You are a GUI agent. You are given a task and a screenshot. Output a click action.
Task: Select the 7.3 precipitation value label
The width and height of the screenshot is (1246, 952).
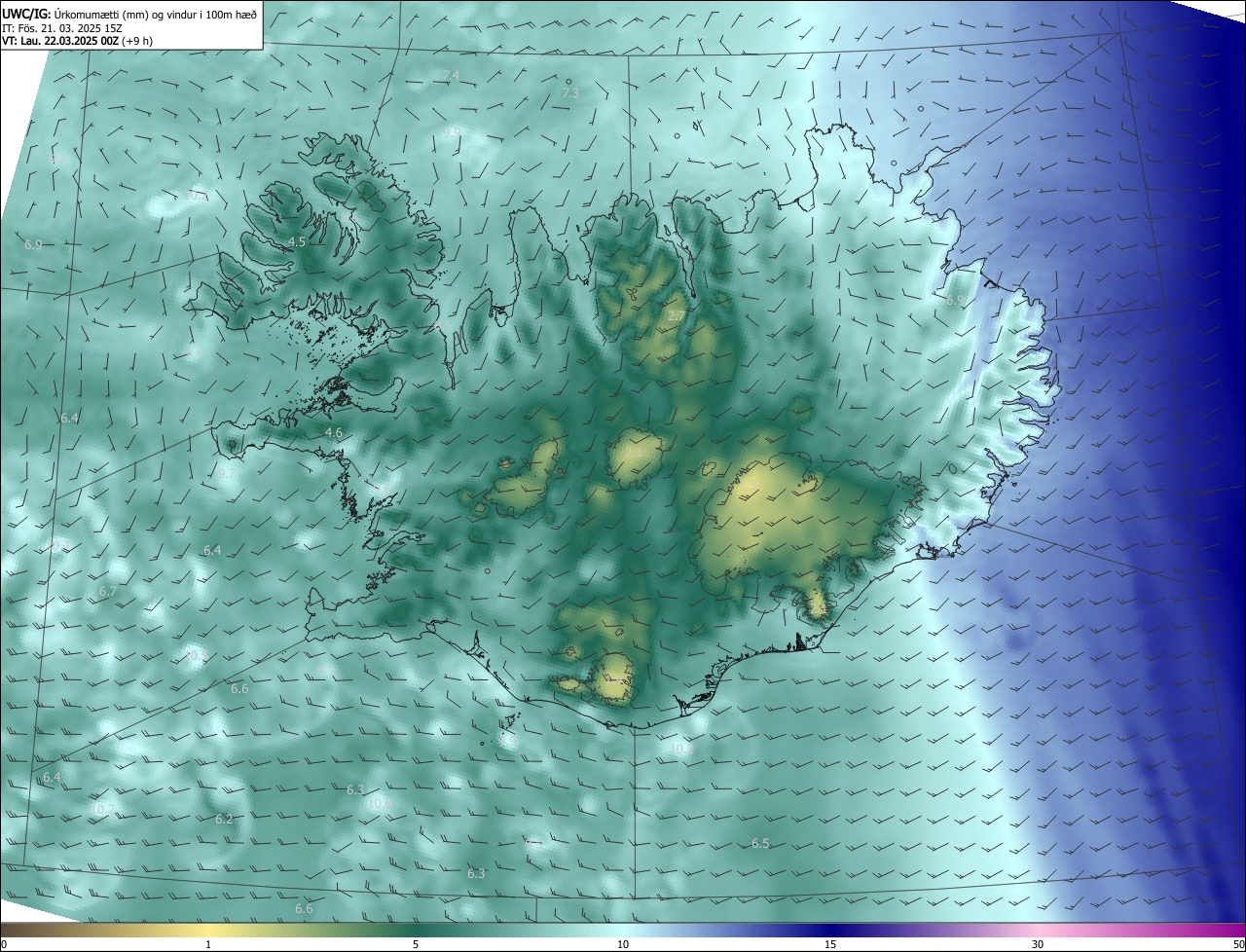pos(570,92)
